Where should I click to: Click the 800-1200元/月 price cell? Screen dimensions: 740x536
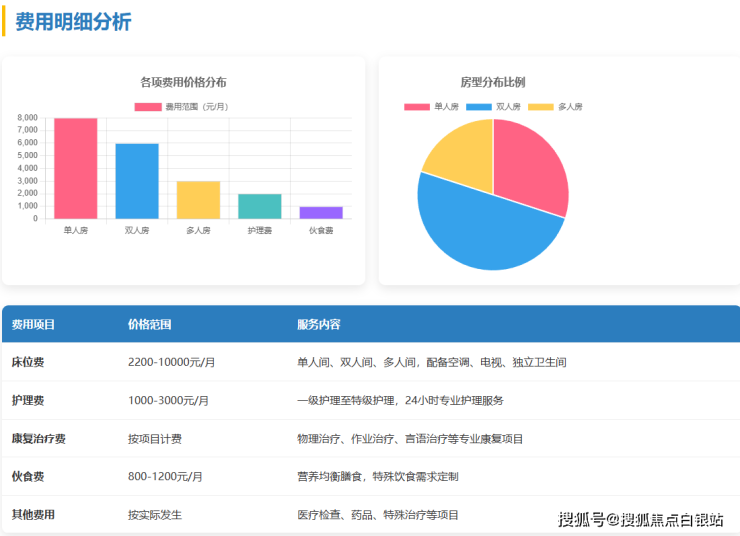[x=165, y=477]
